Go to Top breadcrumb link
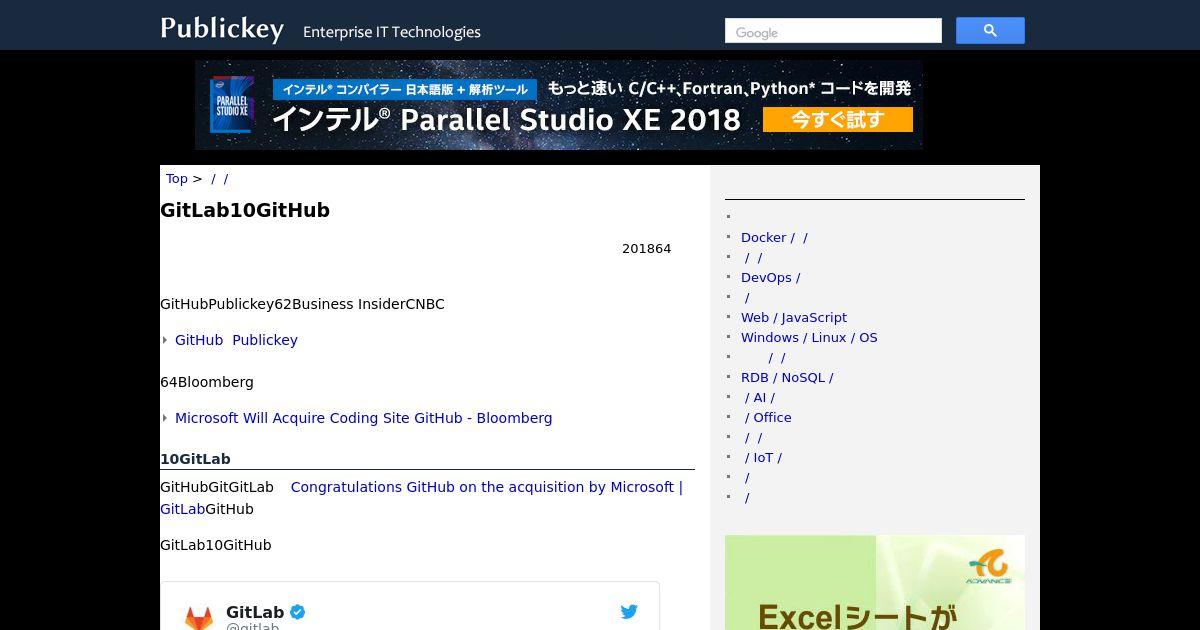This screenshot has height=630, width=1200. [177, 178]
